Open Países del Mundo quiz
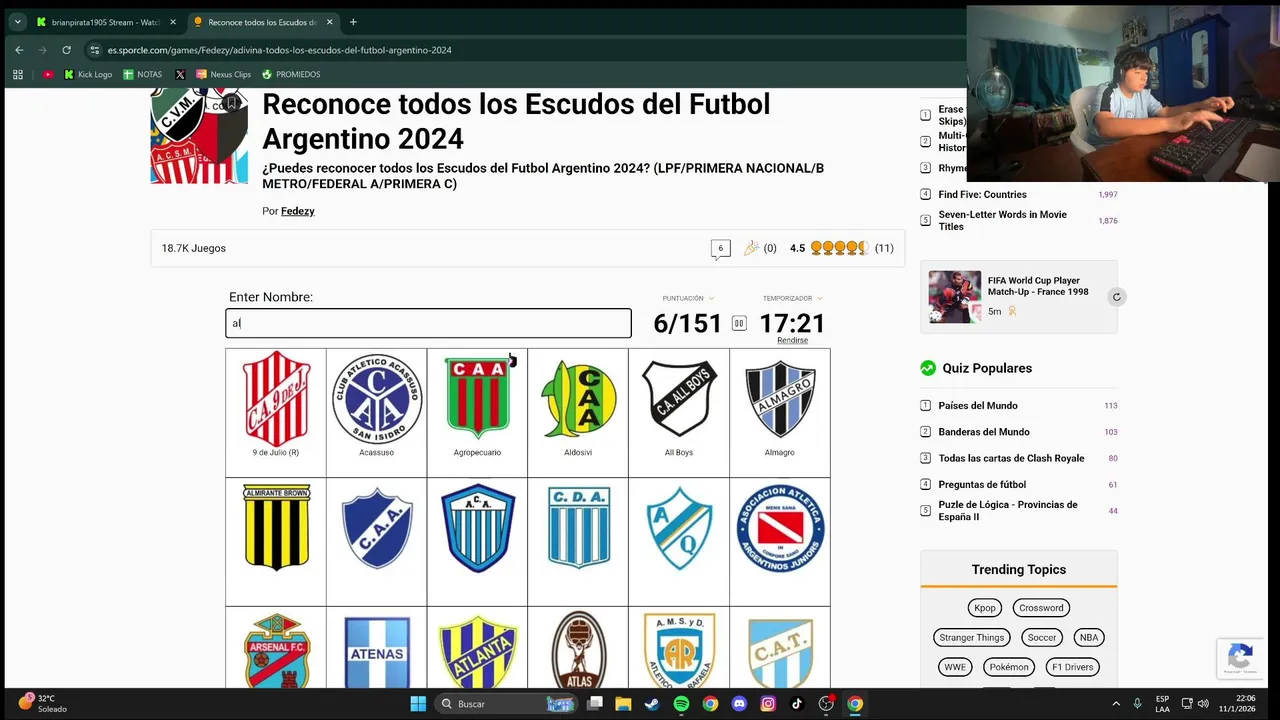The height and width of the screenshot is (720, 1280). point(978,405)
